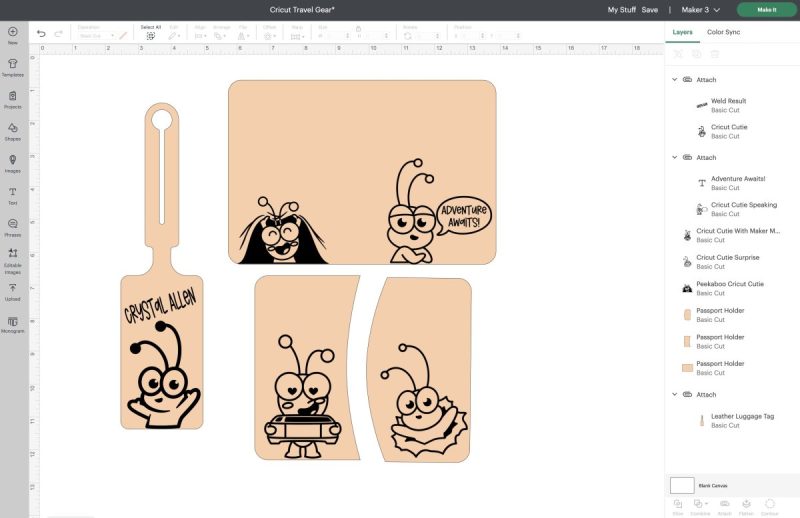Image resolution: width=800 pixels, height=518 pixels.
Task: Switch to the Layers tab
Action: [682, 32]
